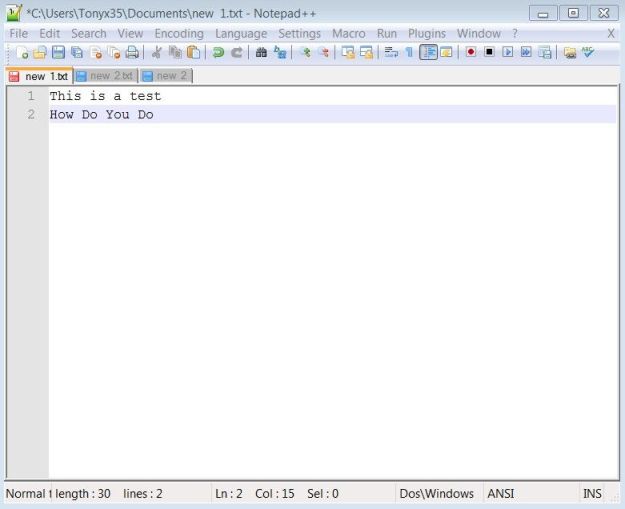
Task: Click the "length : 30" status entry
Action: tap(83, 493)
